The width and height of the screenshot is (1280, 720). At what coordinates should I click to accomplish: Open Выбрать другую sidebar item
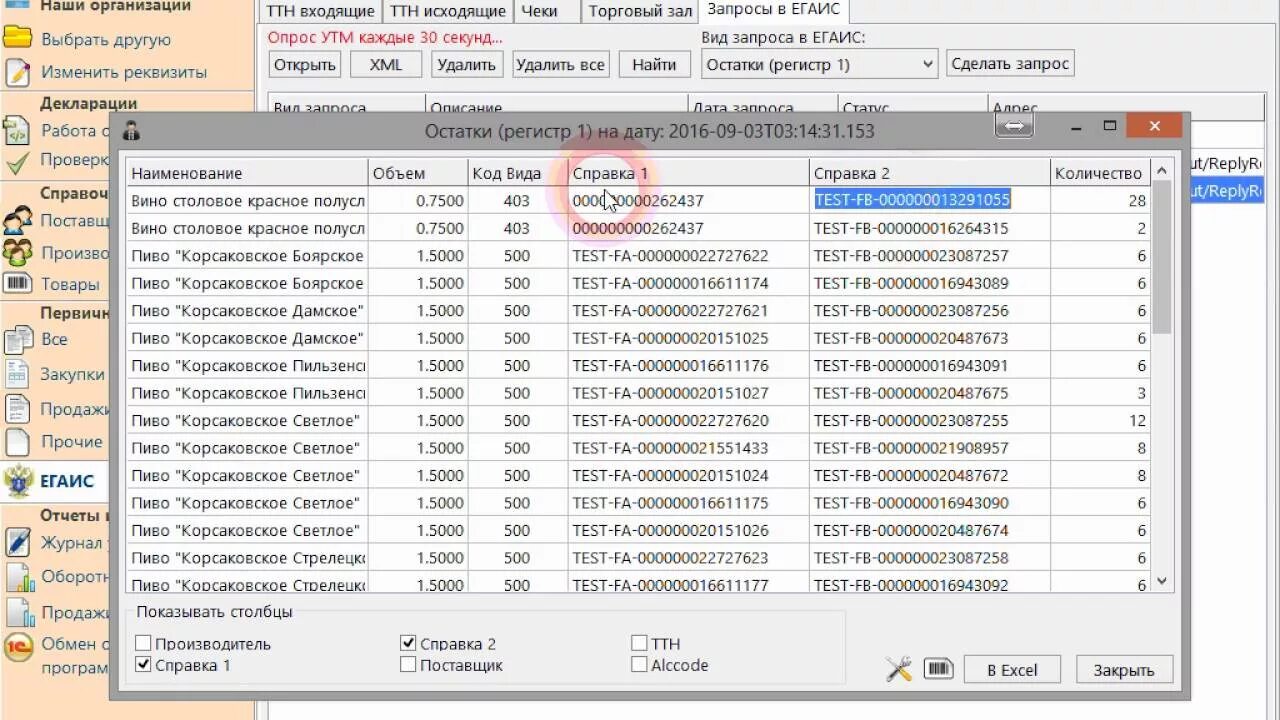[106, 40]
